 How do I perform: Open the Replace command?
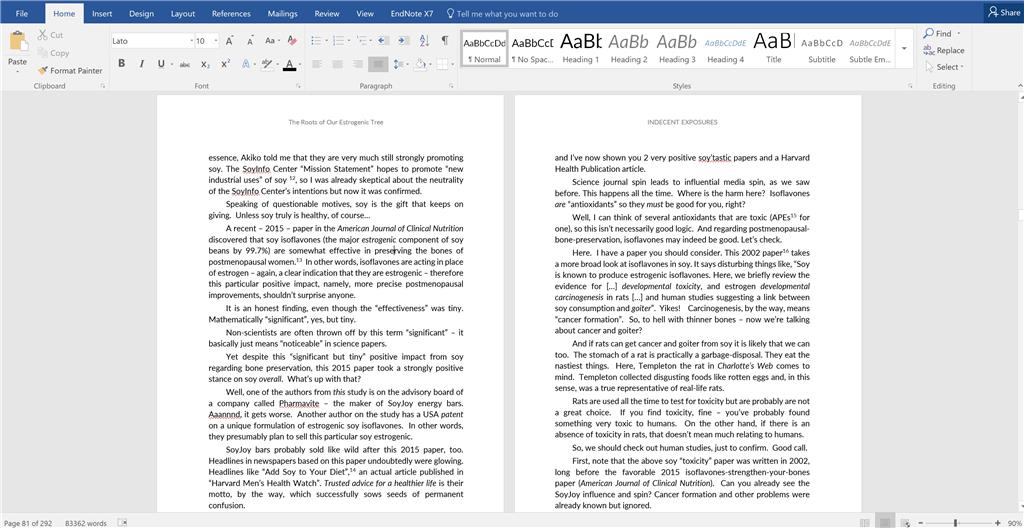pyautogui.click(x=944, y=50)
